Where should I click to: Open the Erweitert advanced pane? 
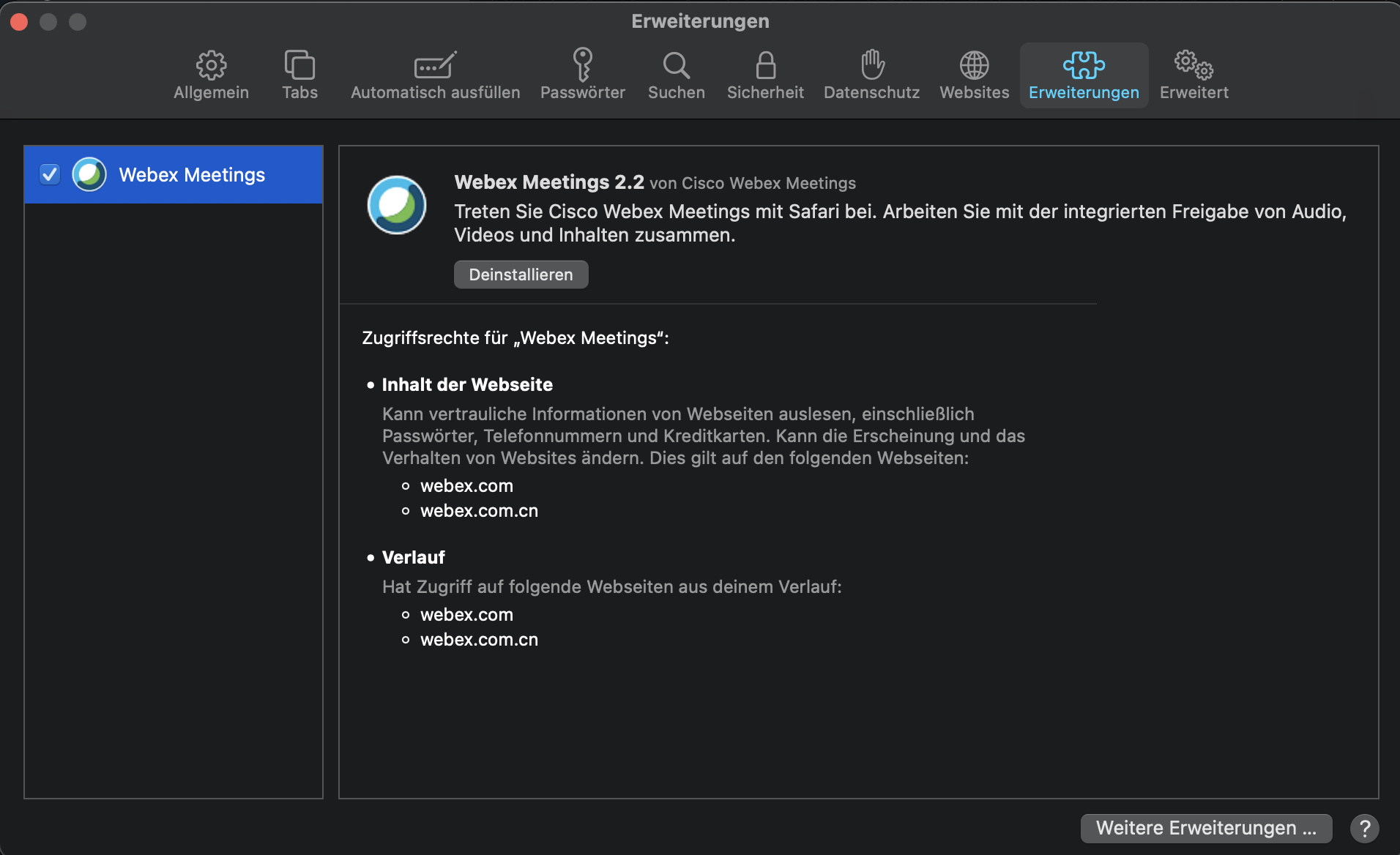(1194, 75)
